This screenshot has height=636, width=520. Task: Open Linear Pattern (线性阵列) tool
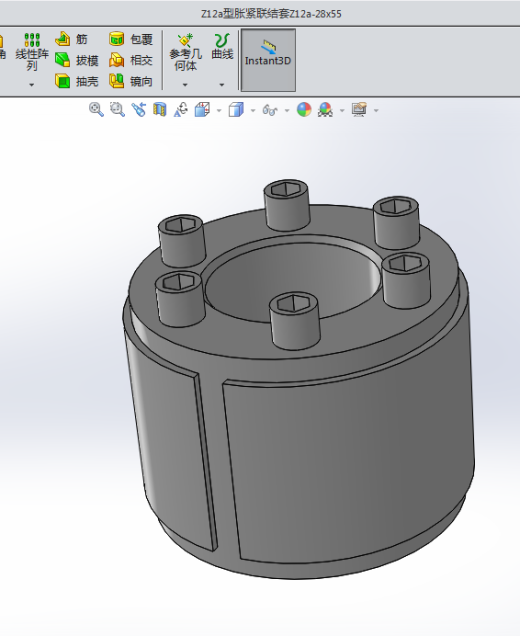click(32, 52)
